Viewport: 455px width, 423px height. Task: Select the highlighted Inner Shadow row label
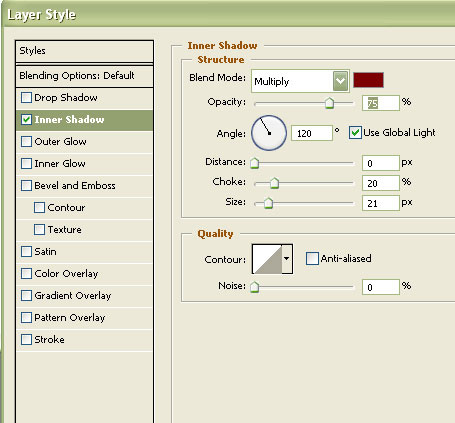(x=69, y=120)
